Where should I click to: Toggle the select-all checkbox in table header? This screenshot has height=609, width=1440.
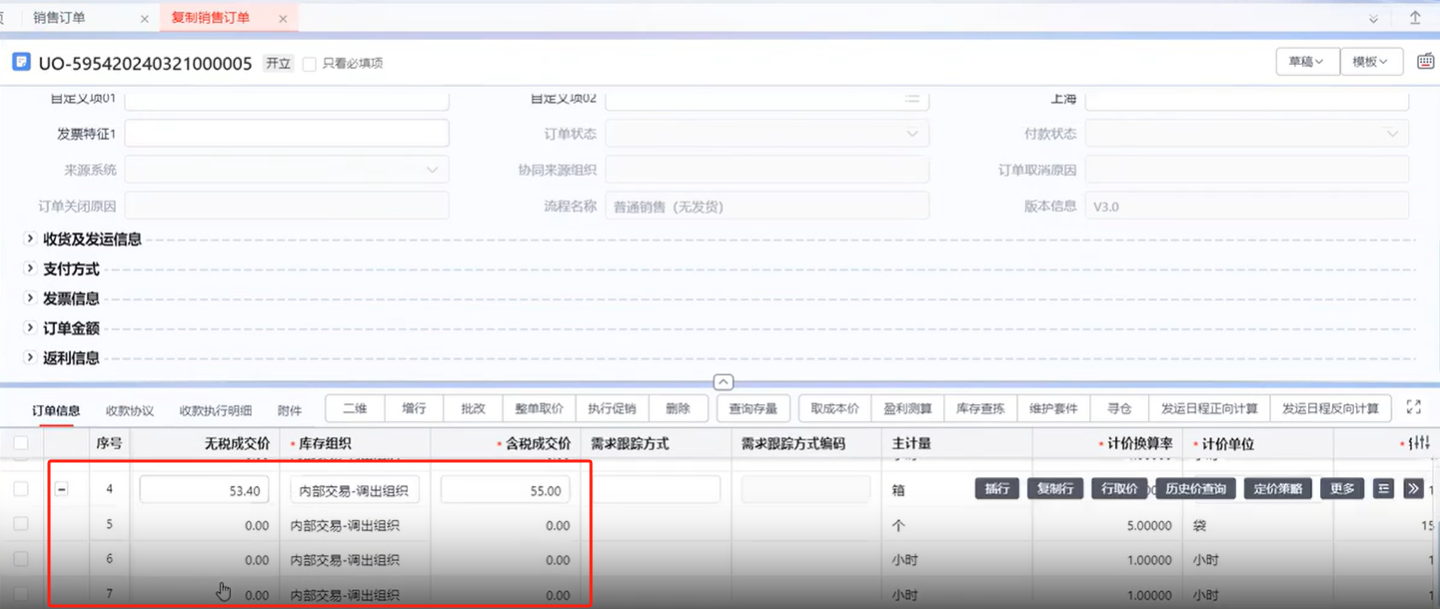21,443
